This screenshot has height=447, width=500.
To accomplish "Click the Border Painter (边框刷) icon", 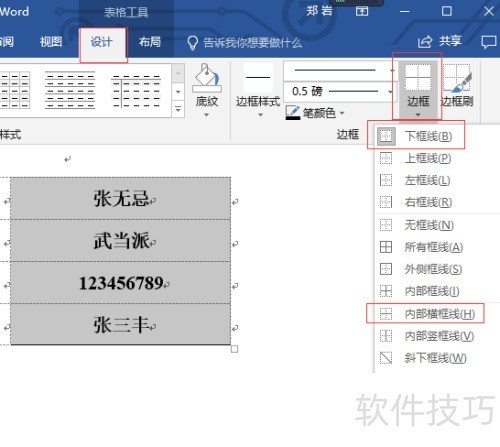I will (x=457, y=79).
